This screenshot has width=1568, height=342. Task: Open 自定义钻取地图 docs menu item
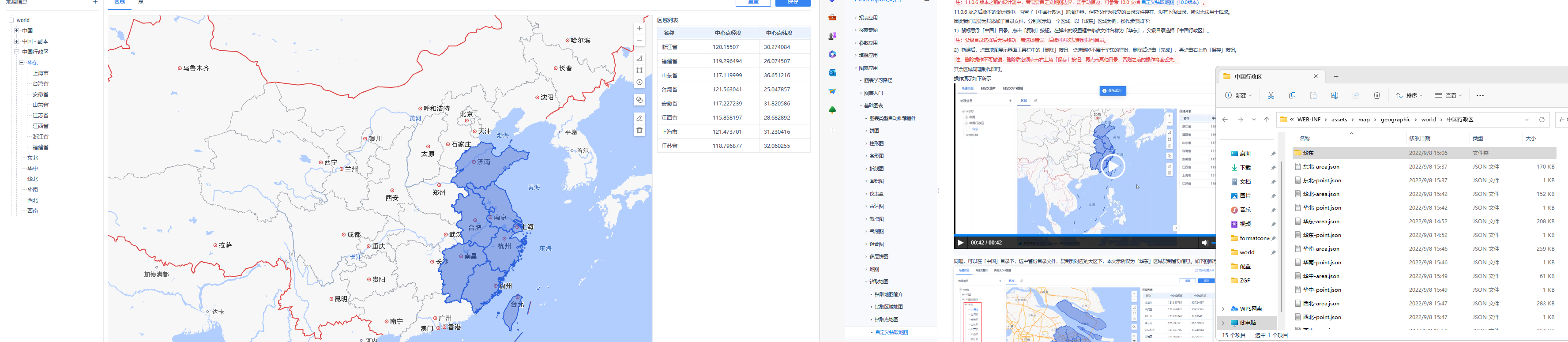(891, 332)
